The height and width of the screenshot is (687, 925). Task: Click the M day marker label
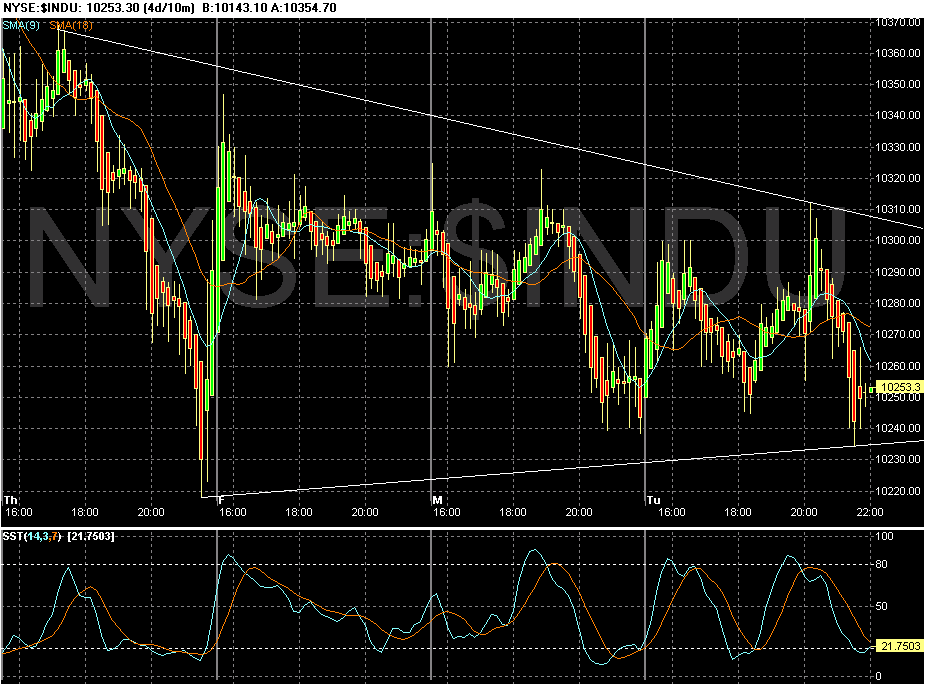[x=437, y=500]
